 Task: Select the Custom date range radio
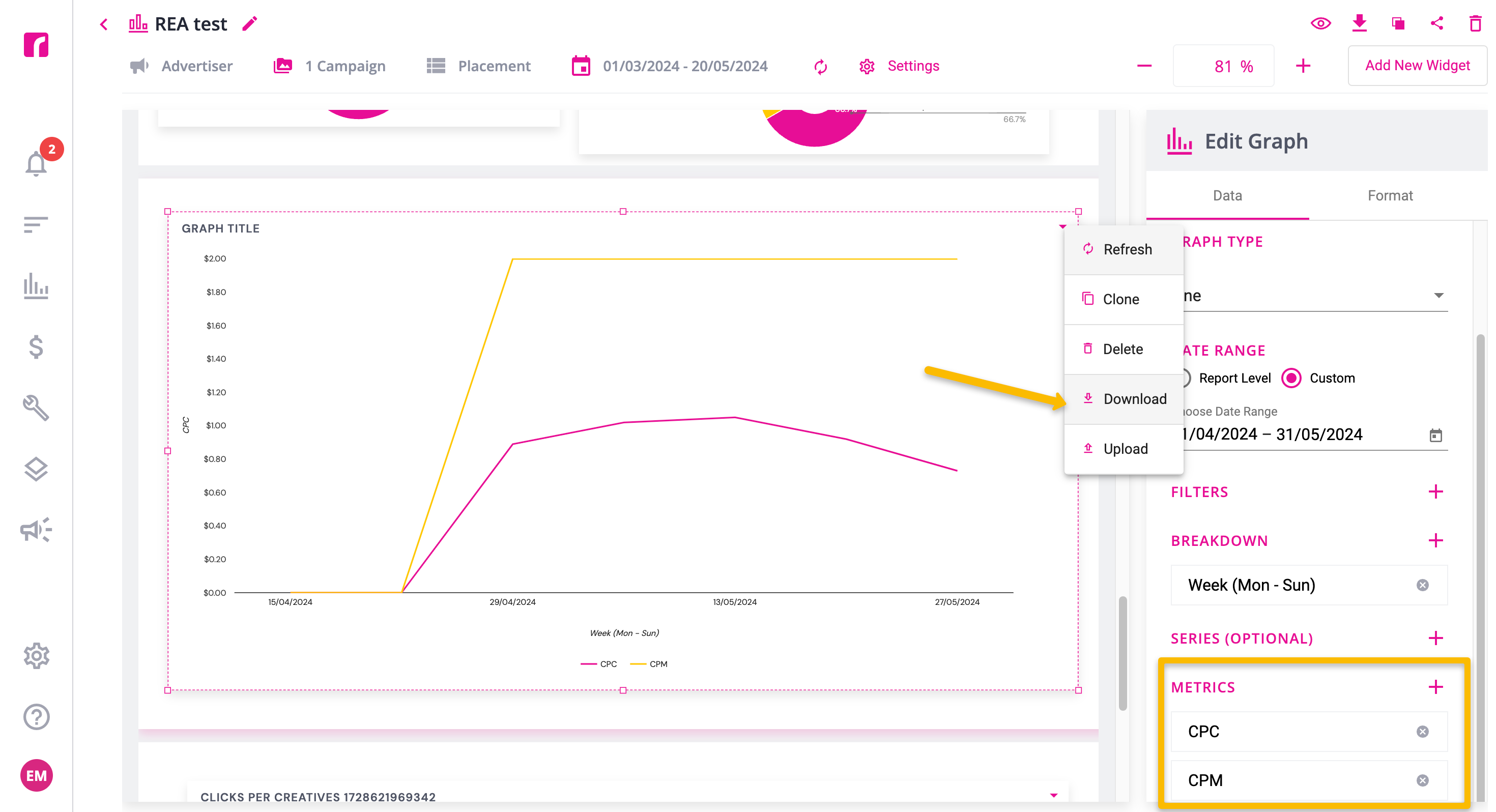click(1291, 378)
